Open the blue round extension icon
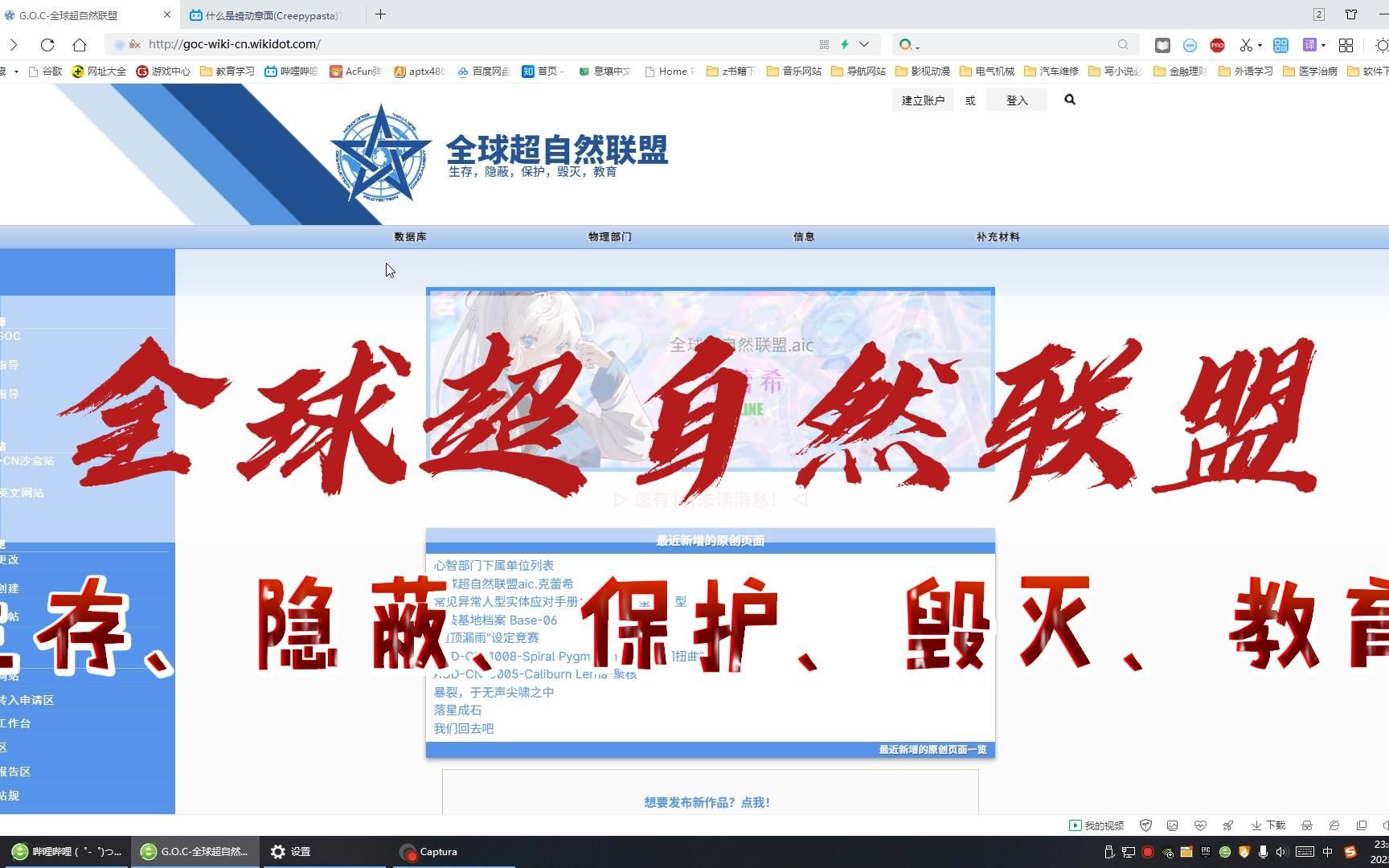The height and width of the screenshot is (868, 1389). [x=1190, y=45]
